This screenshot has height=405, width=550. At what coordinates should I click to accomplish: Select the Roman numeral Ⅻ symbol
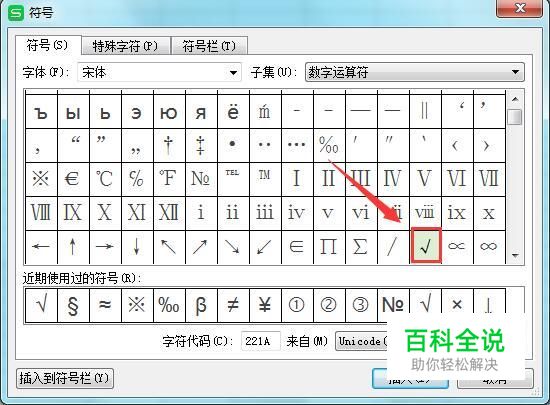[x=169, y=213]
